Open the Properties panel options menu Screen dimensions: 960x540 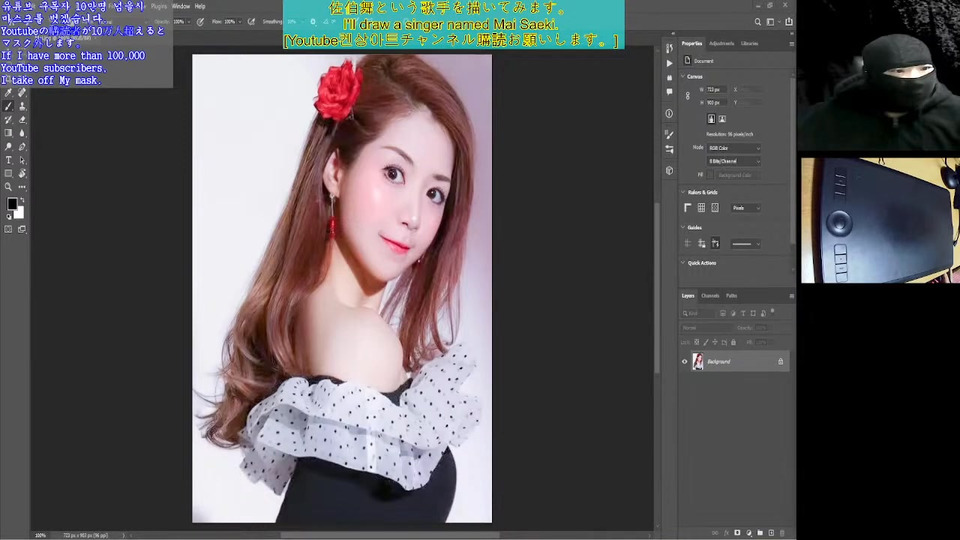pos(791,44)
